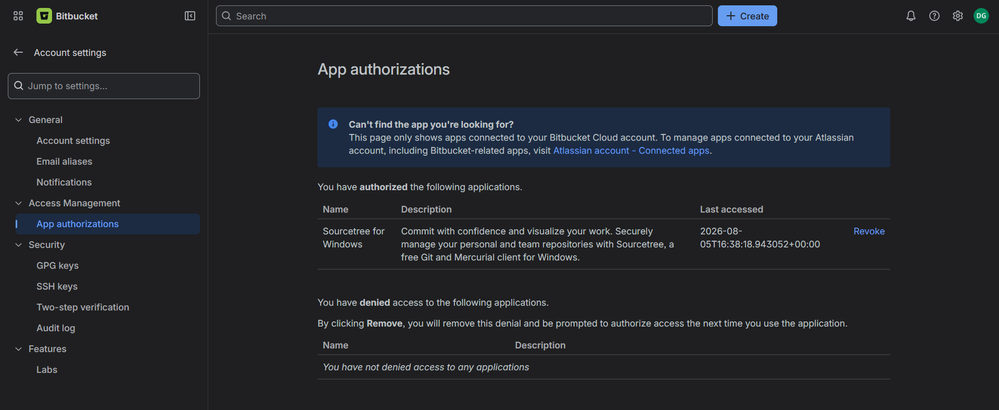This screenshot has width=999, height=410.
Task: Revoke Sourcetree for Windows access
Action: coord(869,232)
